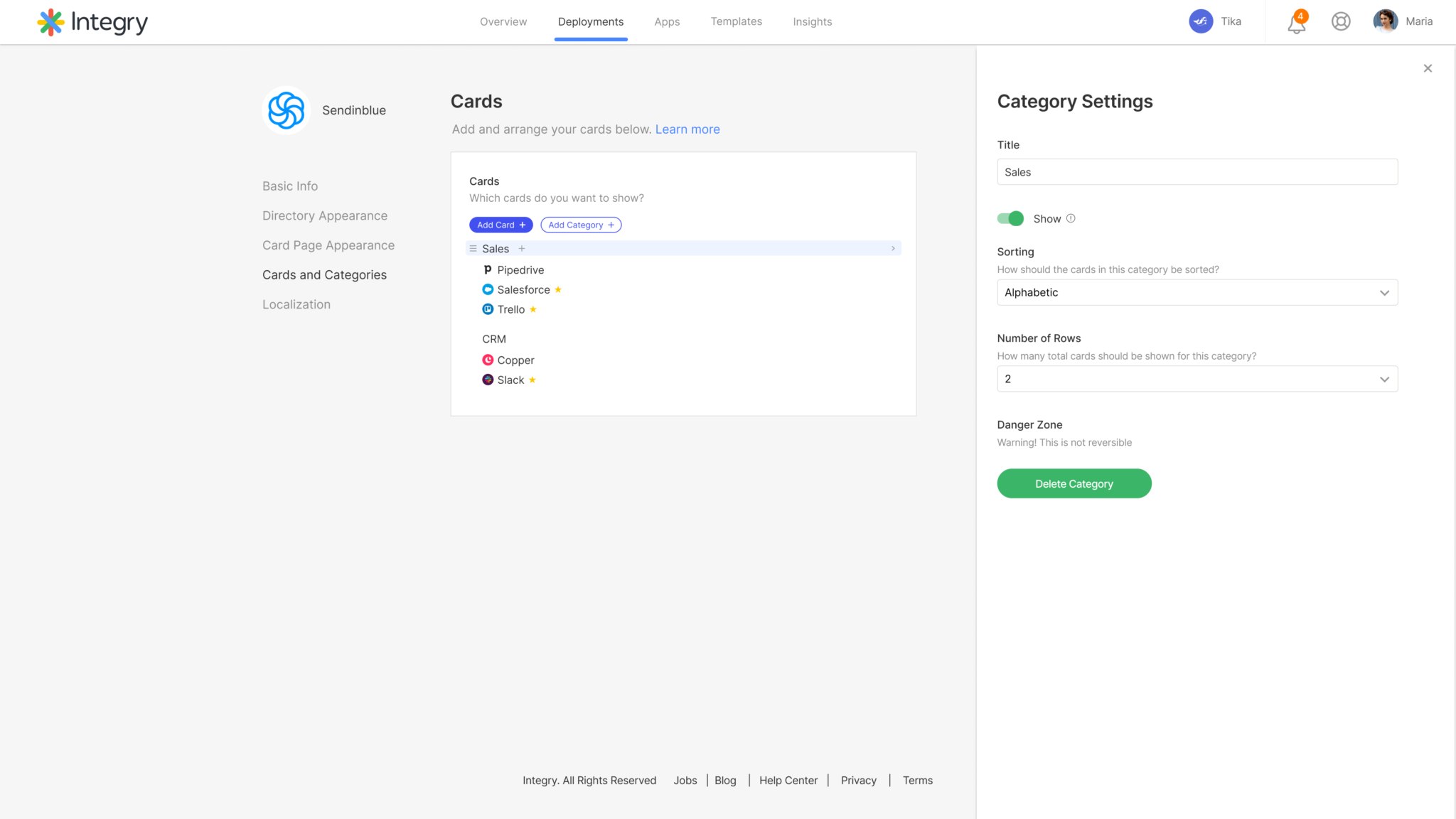The width and height of the screenshot is (1456, 819).
Task: Click the Sendinblue app logo
Action: tap(287, 110)
